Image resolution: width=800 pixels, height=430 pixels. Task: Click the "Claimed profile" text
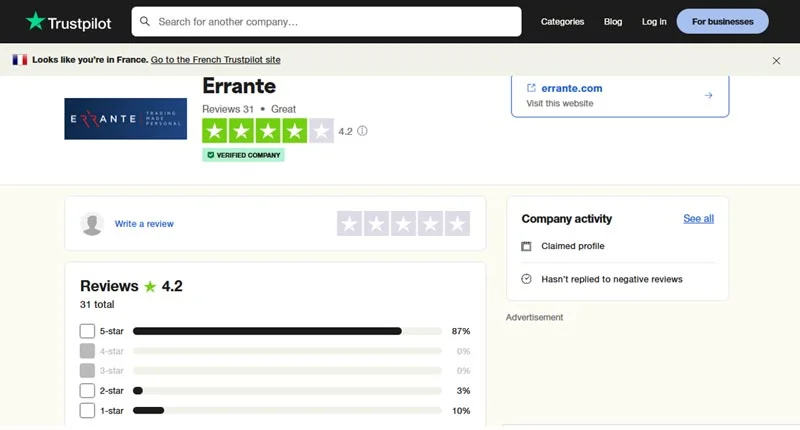pyautogui.click(x=572, y=246)
